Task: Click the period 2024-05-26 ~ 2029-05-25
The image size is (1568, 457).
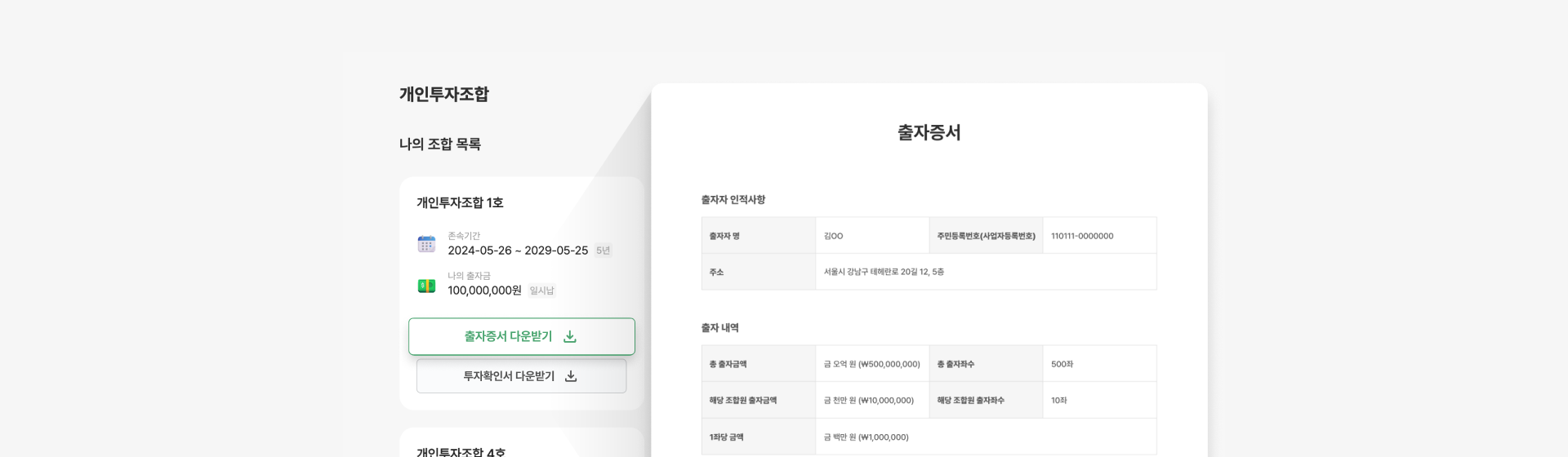Action: [518, 251]
